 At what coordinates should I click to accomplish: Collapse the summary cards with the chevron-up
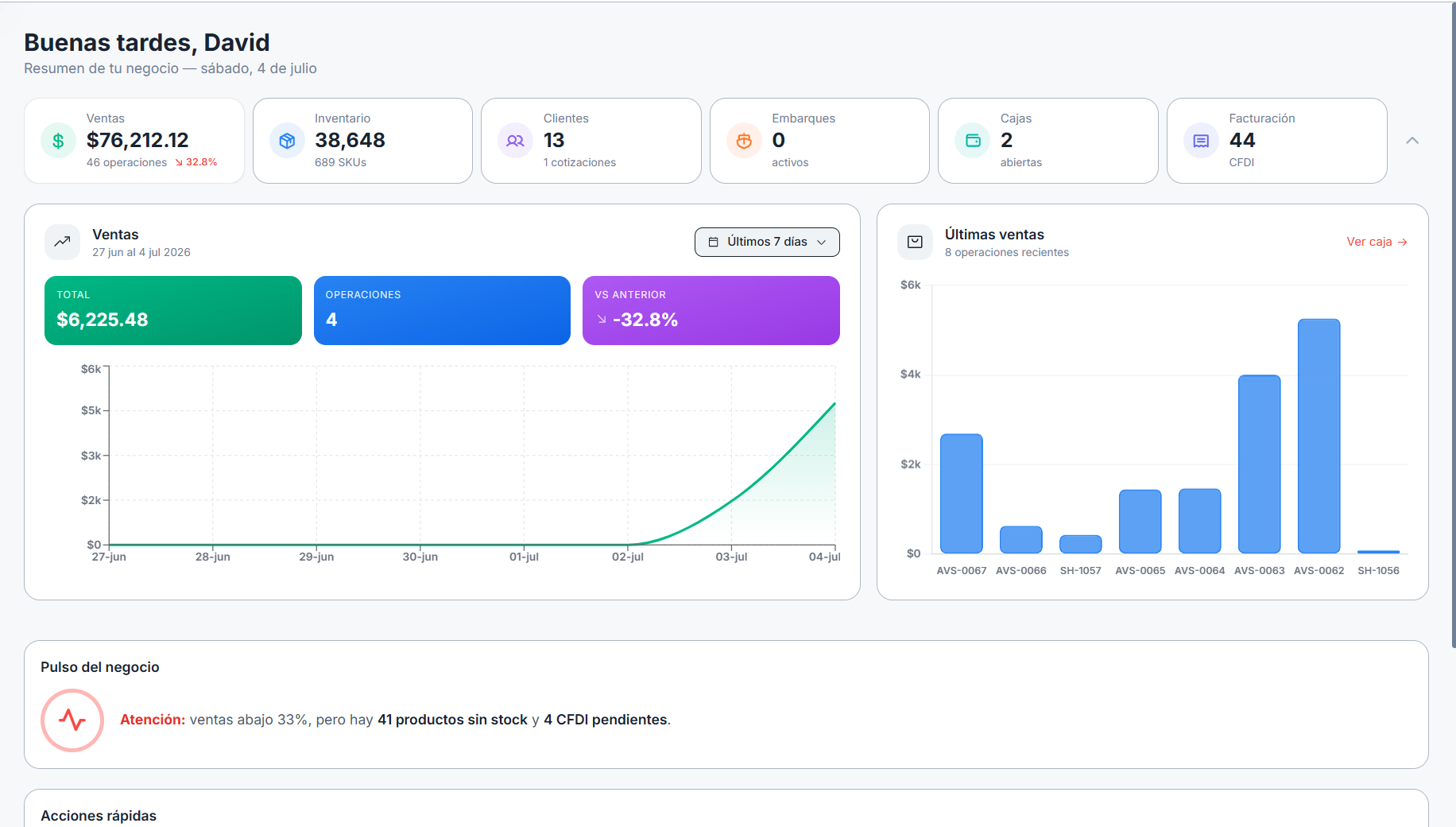pyautogui.click(x=1412, y=141)
